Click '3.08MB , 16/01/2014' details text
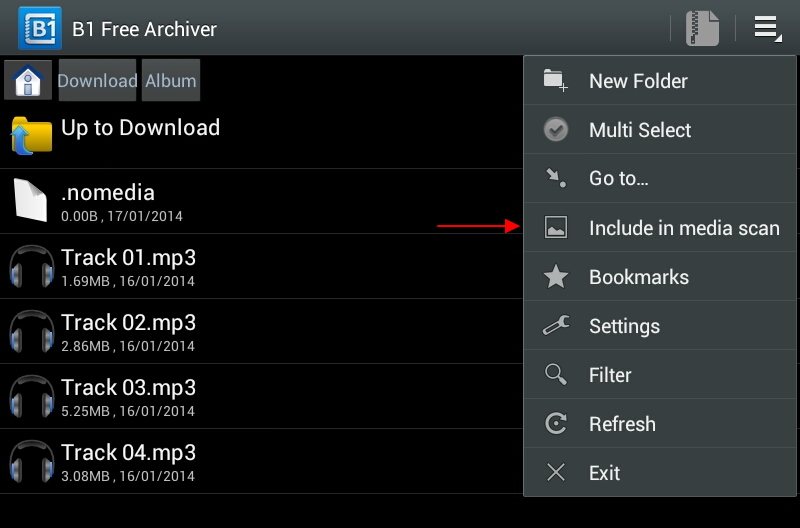This screenshot has width=800, height=528. 128,476
